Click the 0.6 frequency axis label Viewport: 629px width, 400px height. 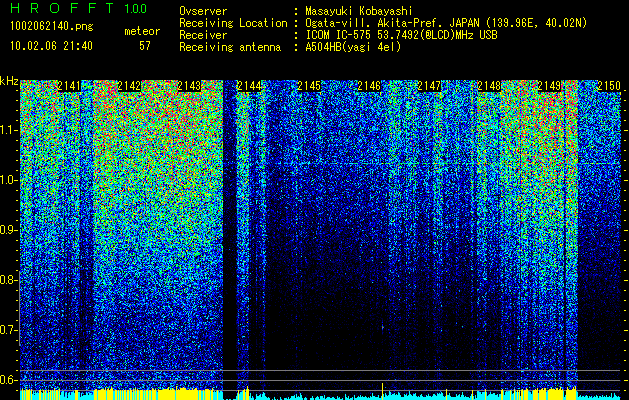(9, 380)
